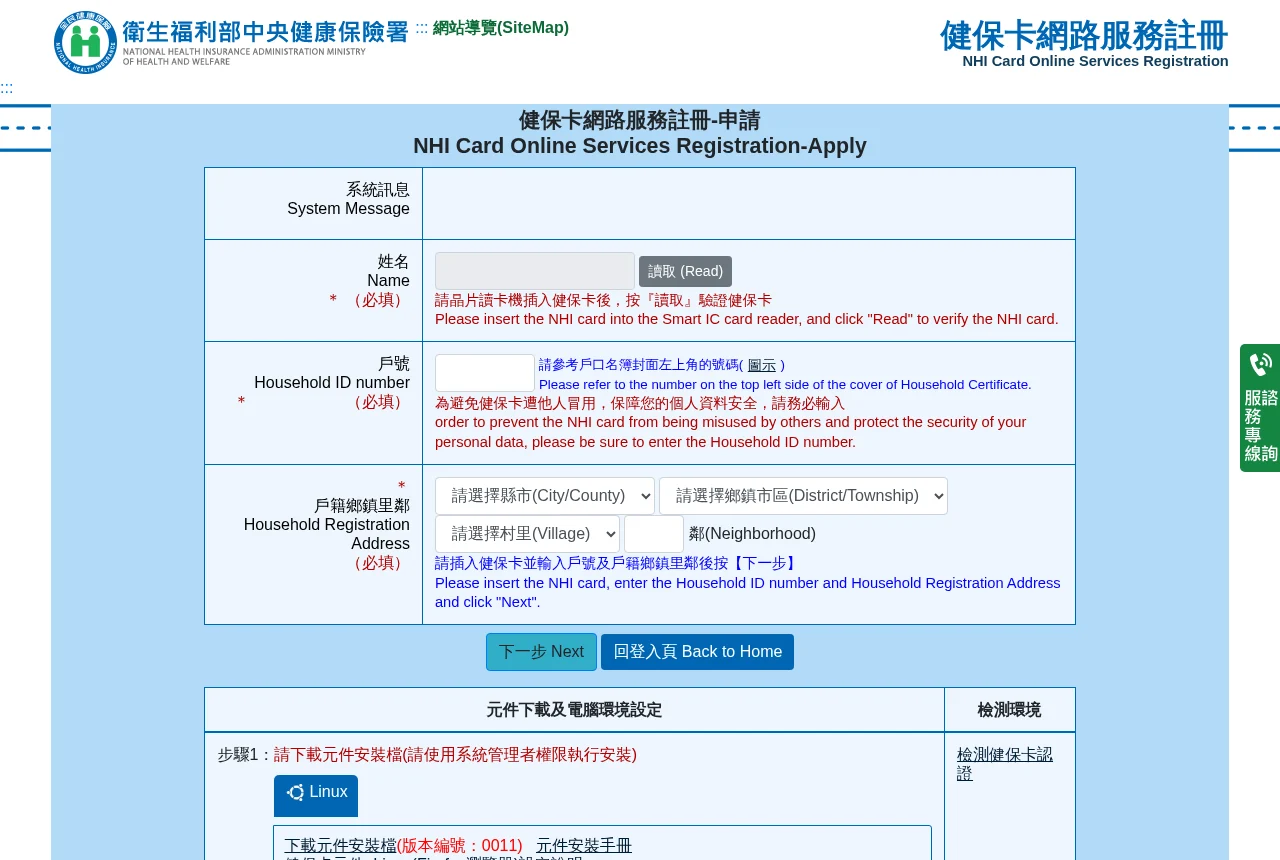Click the NHI Administration logo
The image size is (1280, 860).
tap(231, 42)
